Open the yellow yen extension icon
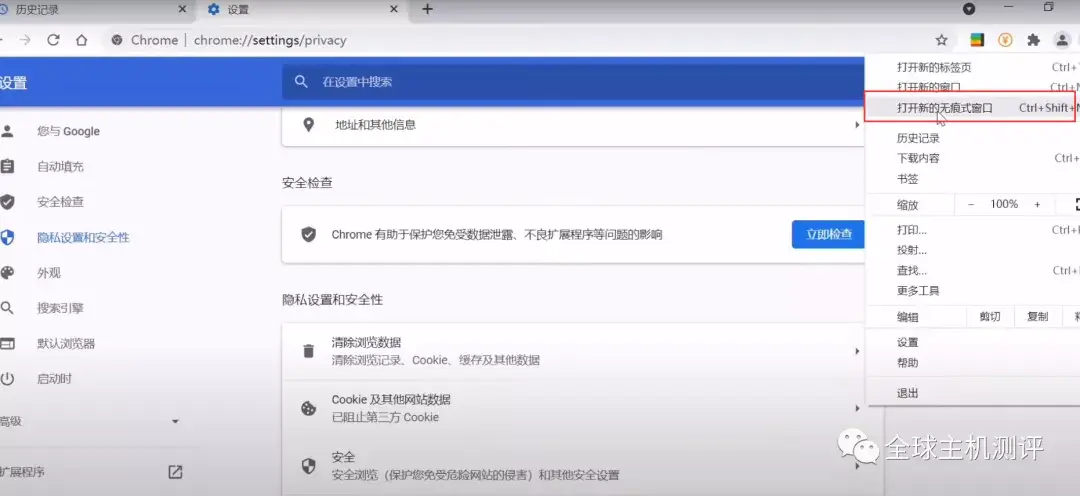Viewport: 1080px width, 496px height. pyautogui.click(x=1005, y=40)
